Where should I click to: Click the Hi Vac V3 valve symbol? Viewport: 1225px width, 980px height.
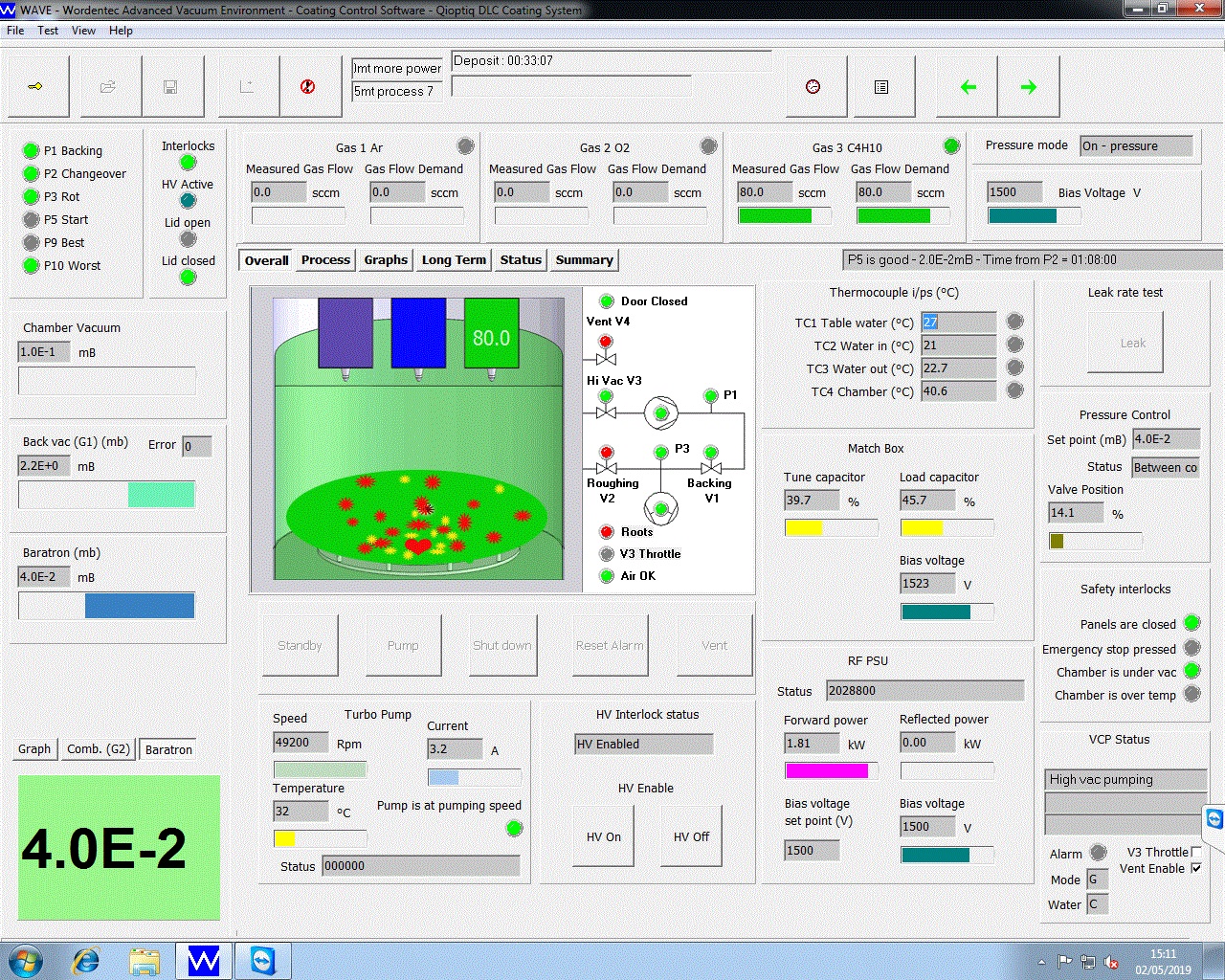(606, 412)
